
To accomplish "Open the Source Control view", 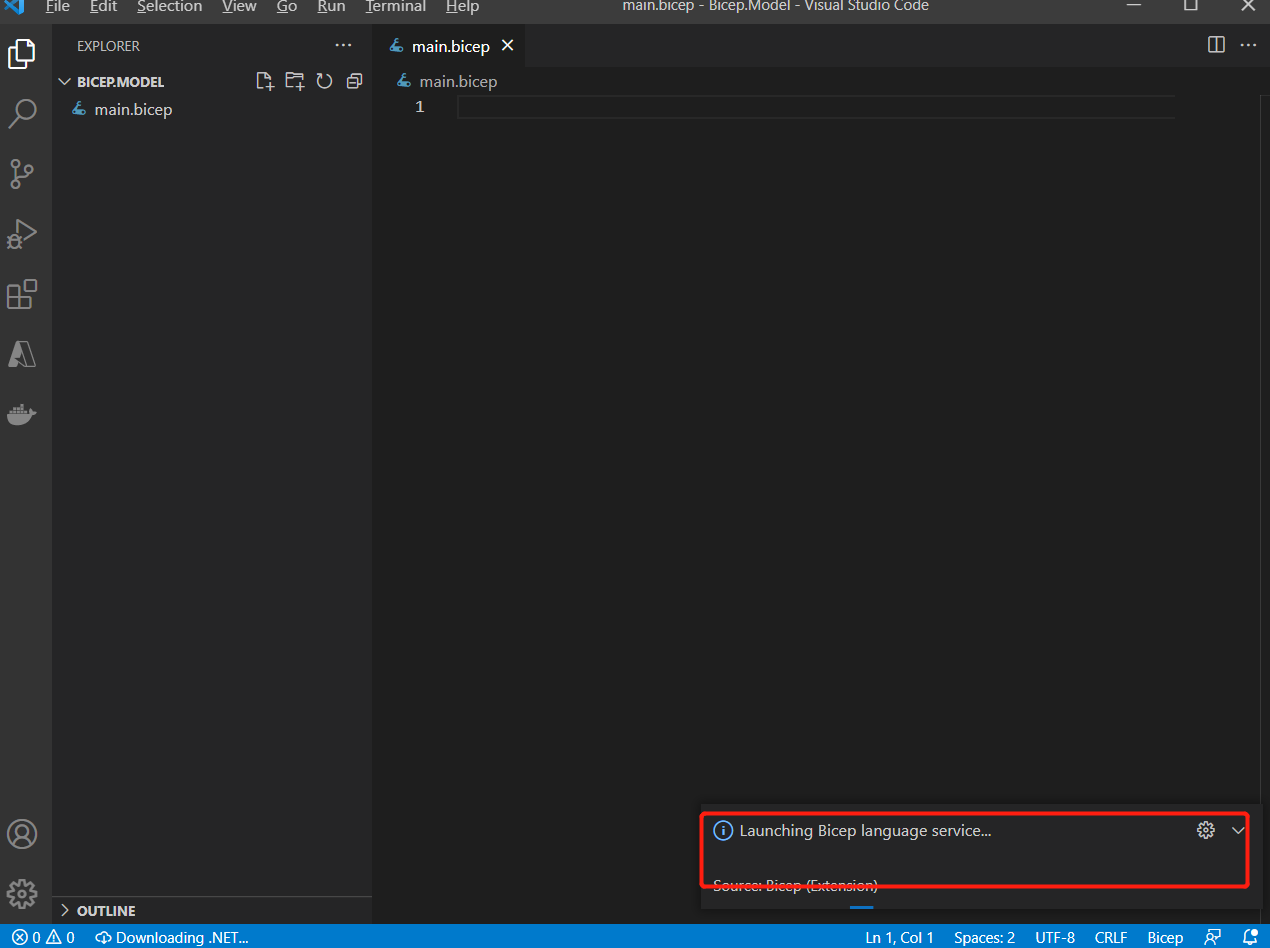I will [22, 173].
